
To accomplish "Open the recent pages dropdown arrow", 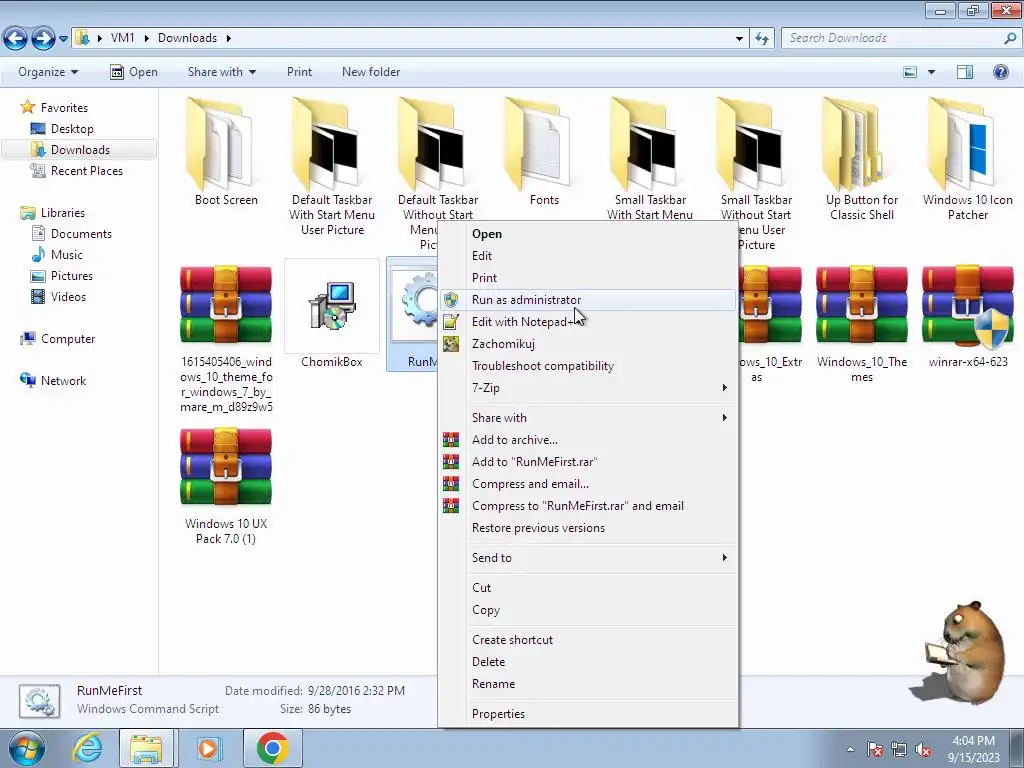I will 63,39.
